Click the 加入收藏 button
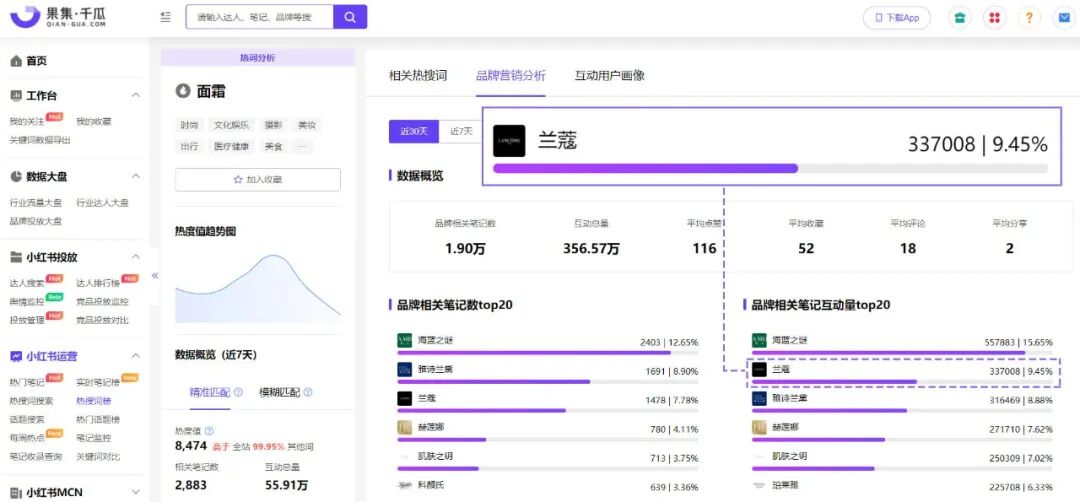 click(258, 179)
